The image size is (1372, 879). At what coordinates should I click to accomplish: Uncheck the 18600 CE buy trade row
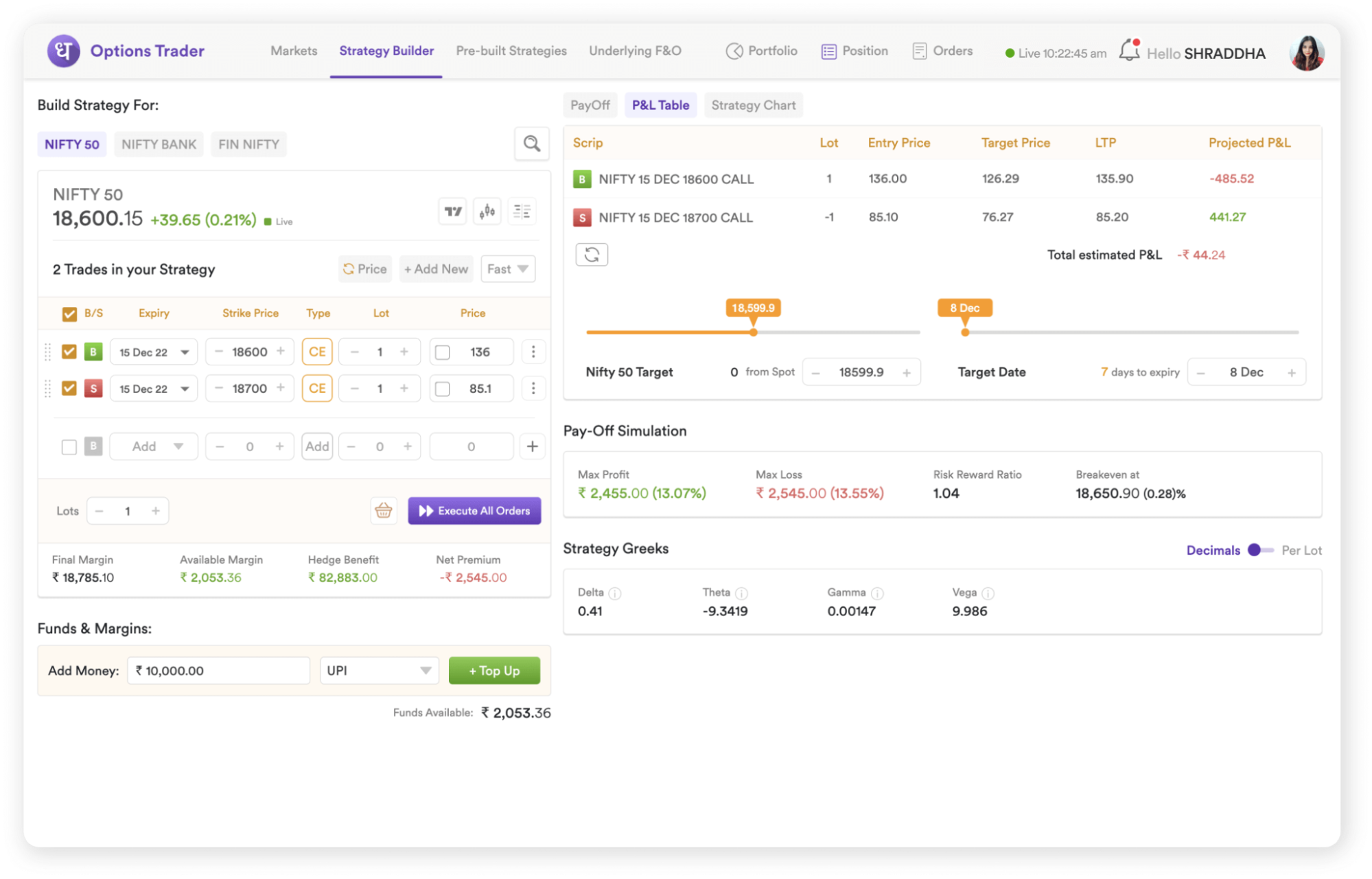(x=69, y=351)
